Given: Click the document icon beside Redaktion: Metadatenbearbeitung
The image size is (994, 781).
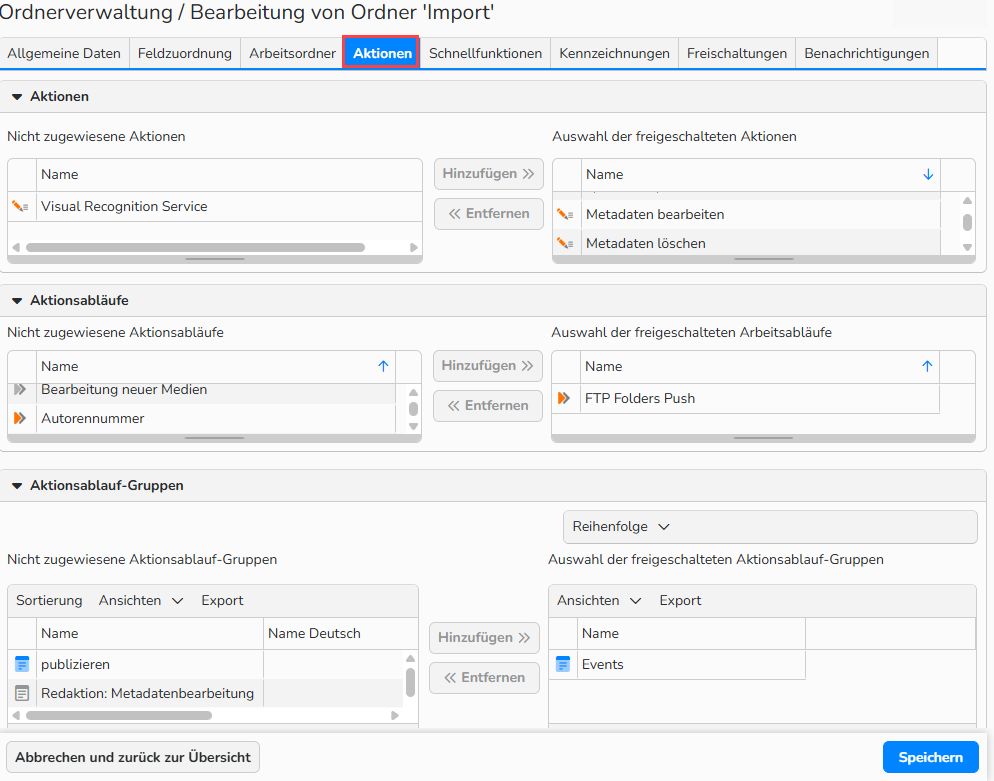Looking at the screenshot, I should click(x=22, y=694).
